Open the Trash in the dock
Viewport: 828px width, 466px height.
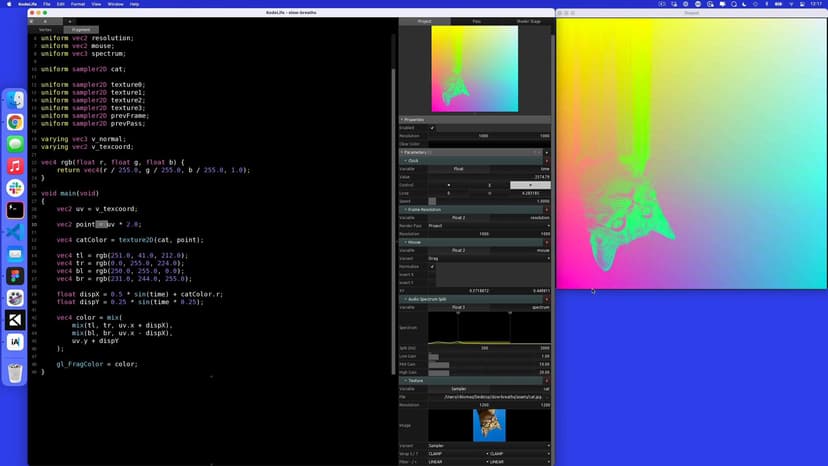15,373
